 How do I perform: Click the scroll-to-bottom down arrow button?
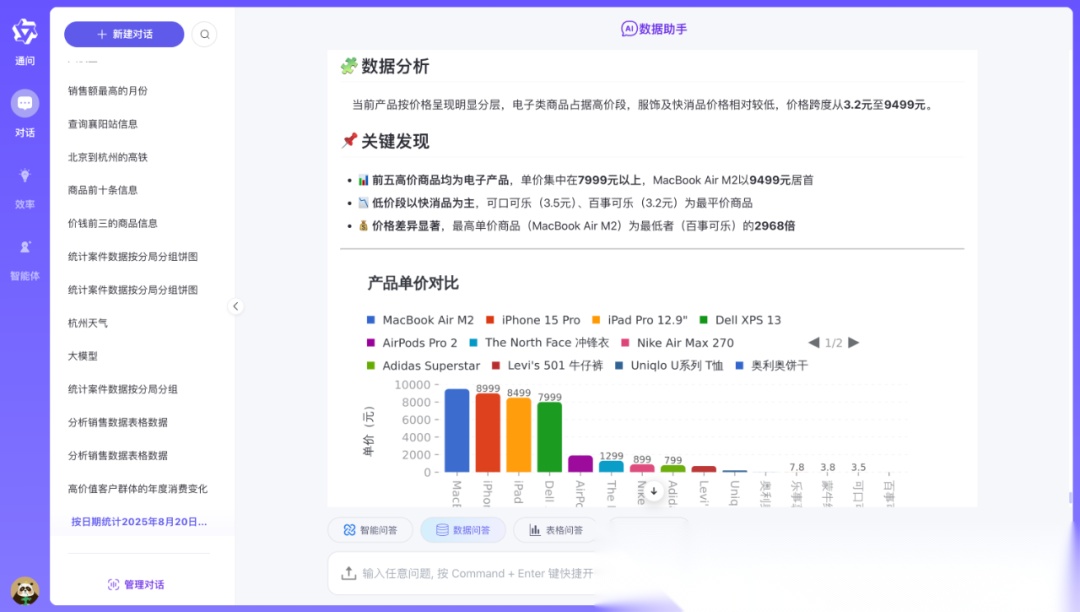tap(654, 491)
